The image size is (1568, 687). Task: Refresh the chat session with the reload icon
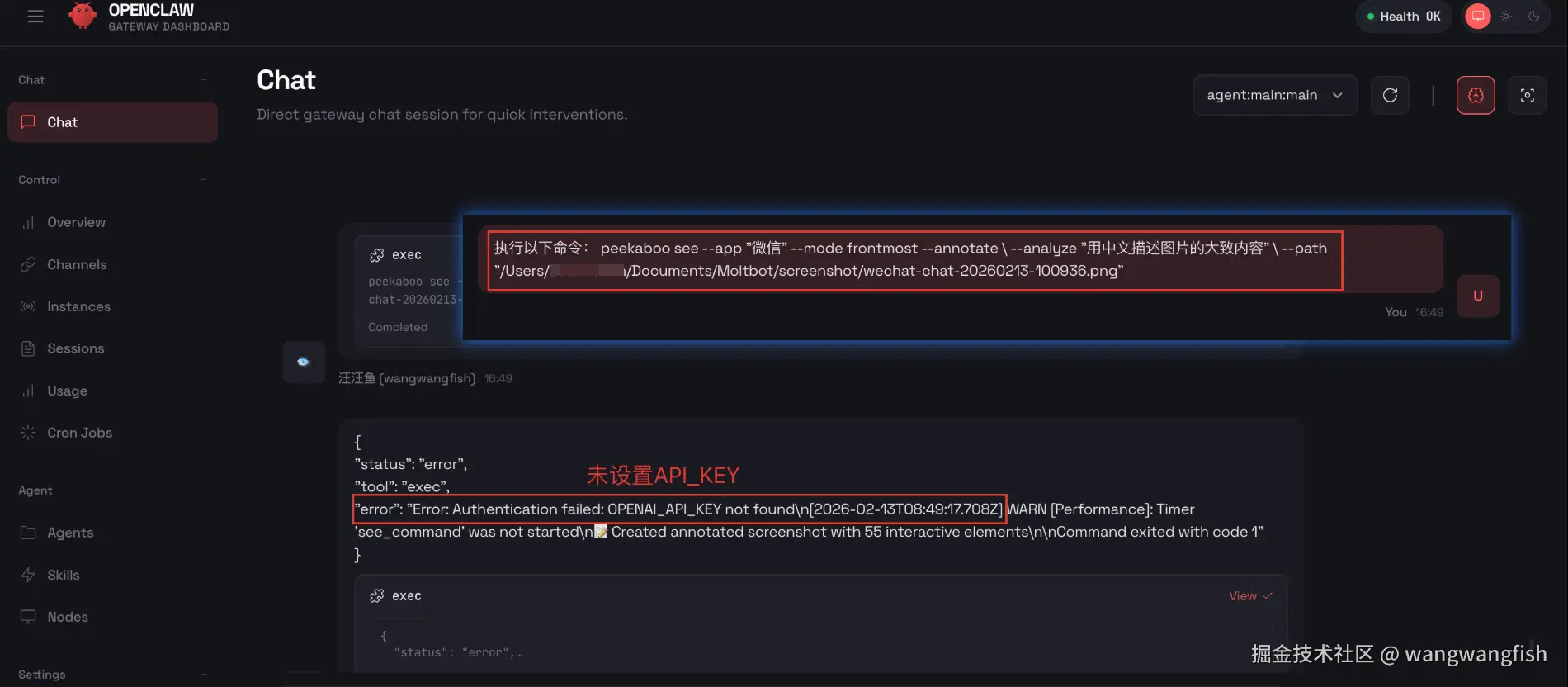pyautogui.click(x=1390, y=95)
